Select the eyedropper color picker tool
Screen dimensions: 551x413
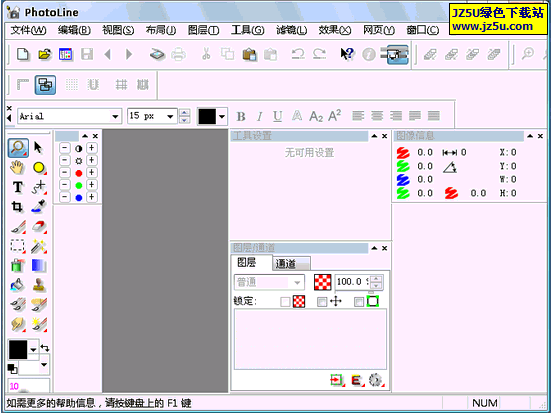click(x=39, y=207)
